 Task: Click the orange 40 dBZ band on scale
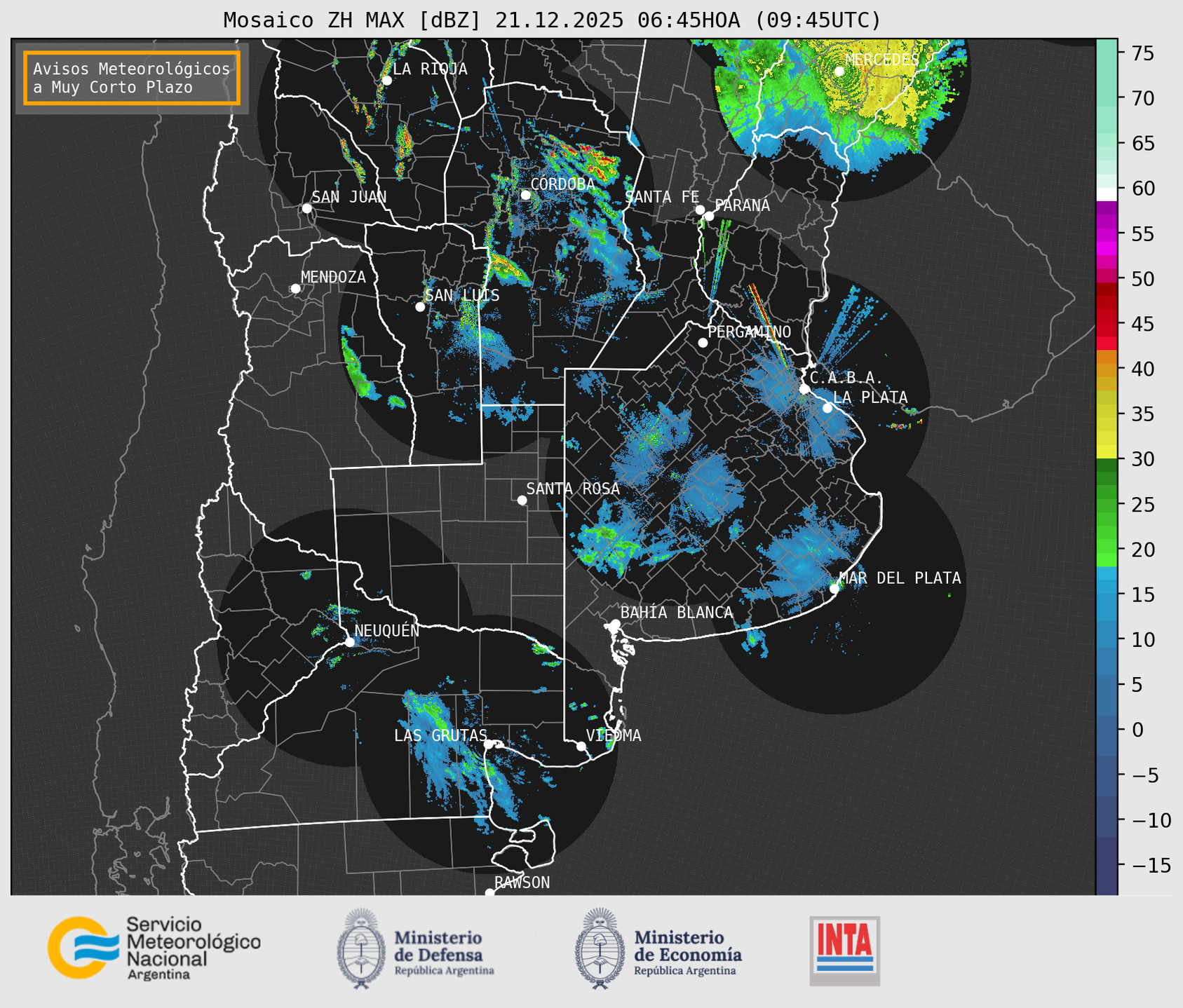point(1106,370)
